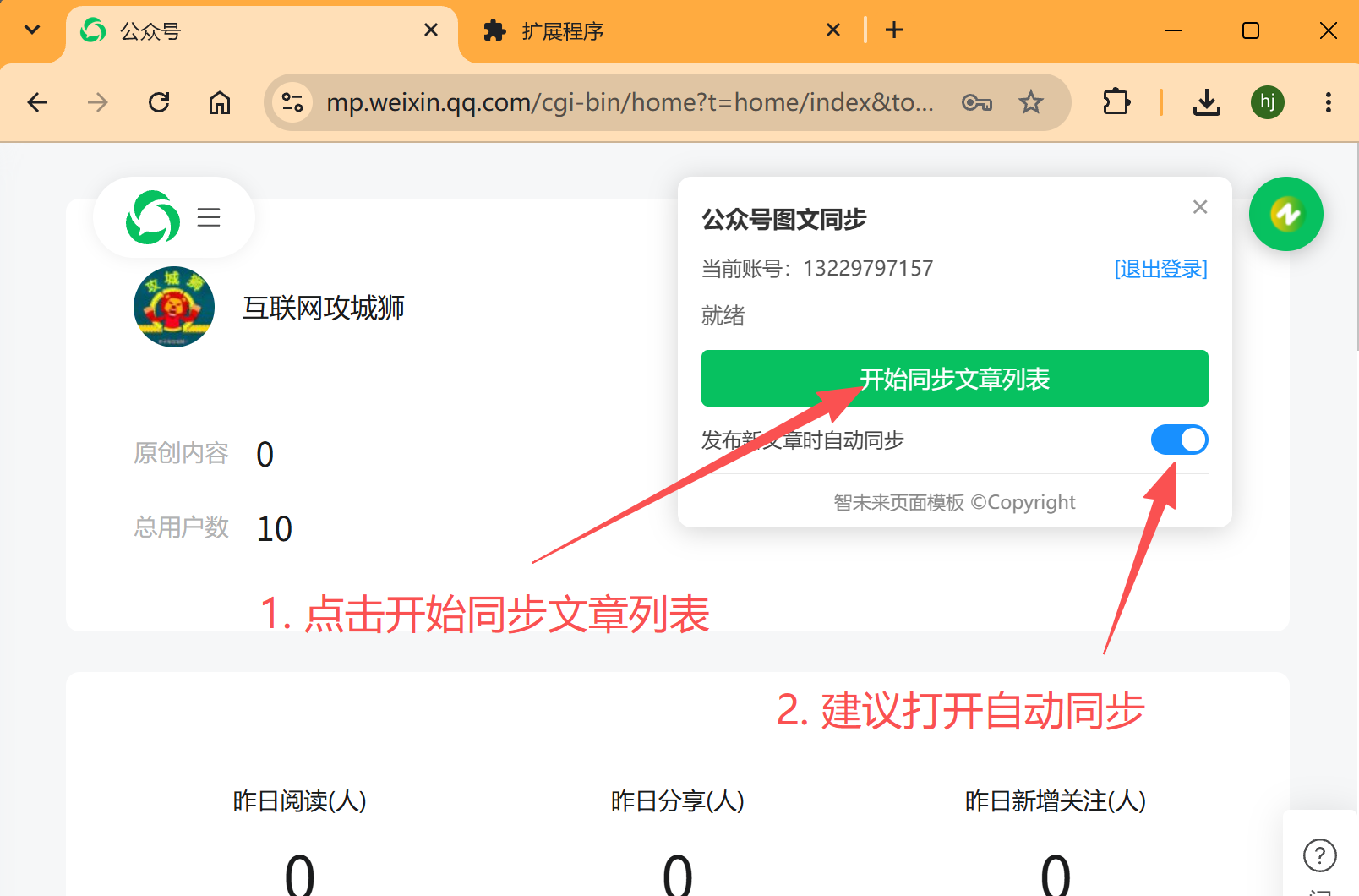Click the account number 13229797157
Viewport: 1359px width, 896px height.
[x=868, y=269]
